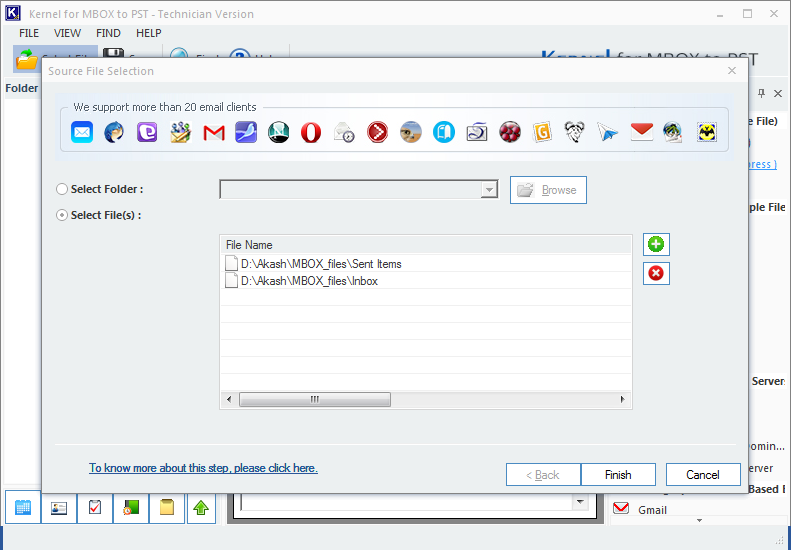Click the Folder panel header label
Screen dimensions: 791x550
click(22, 88)
